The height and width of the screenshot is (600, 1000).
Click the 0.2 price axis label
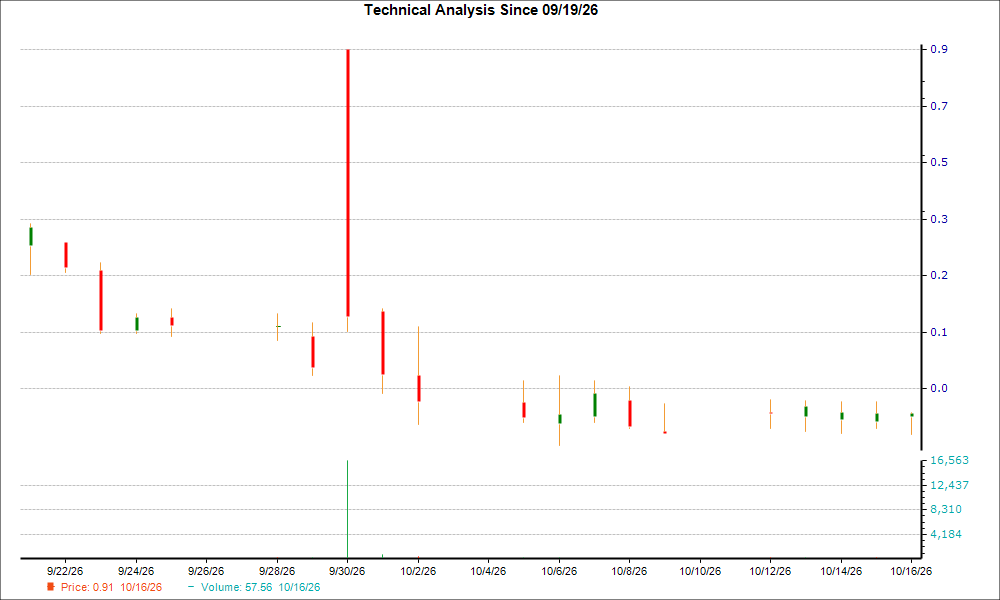tap(939, 275)
